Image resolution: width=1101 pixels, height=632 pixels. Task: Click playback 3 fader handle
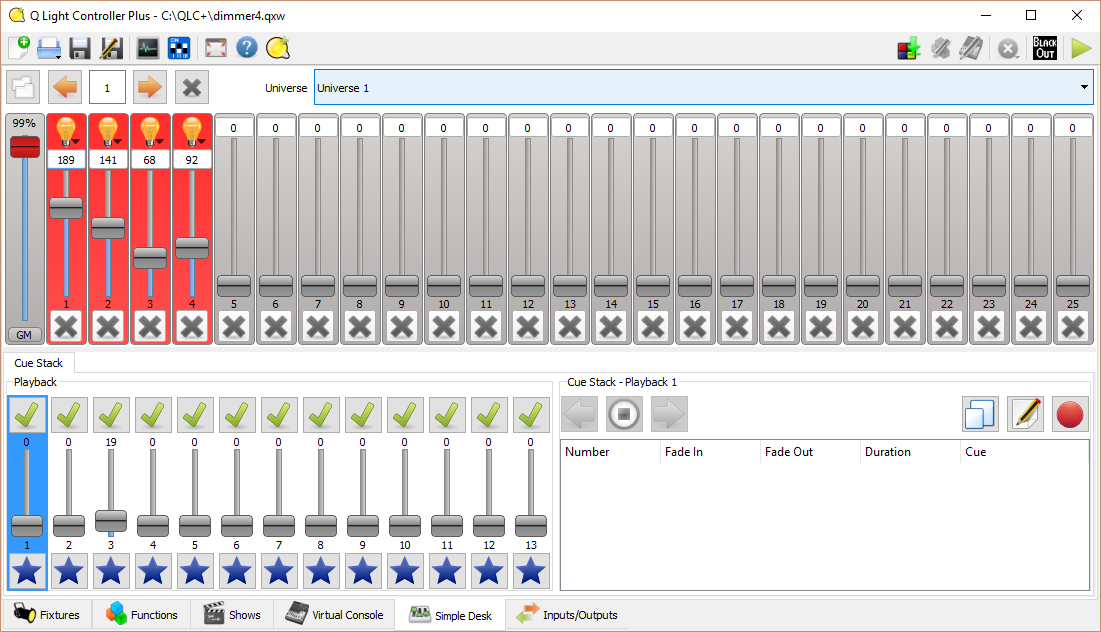click(x=111, y=520)
